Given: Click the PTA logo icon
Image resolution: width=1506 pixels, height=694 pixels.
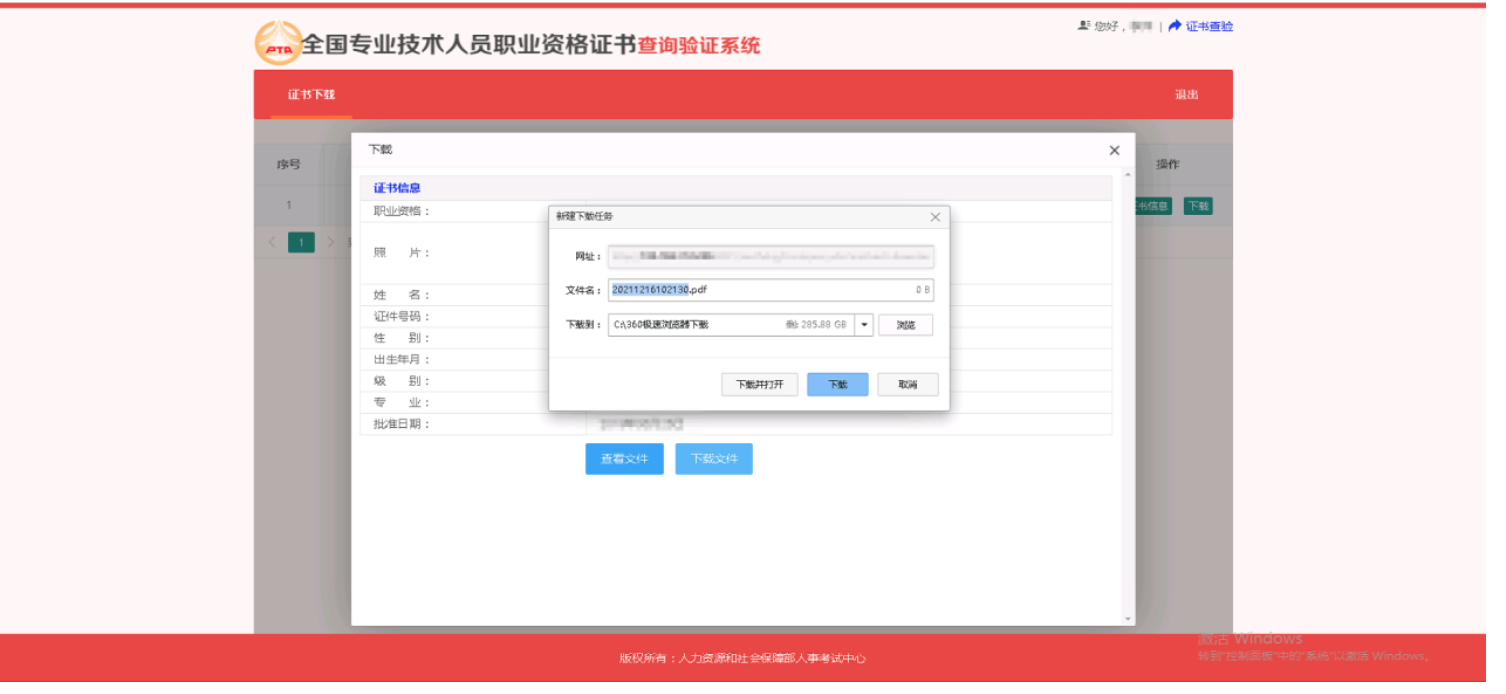Looking at the screenshot, I should point(279,43).
